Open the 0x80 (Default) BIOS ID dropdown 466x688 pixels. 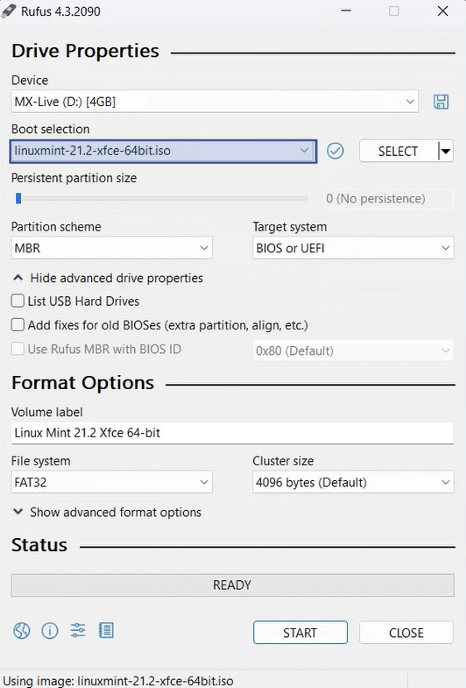click(353, 351)
